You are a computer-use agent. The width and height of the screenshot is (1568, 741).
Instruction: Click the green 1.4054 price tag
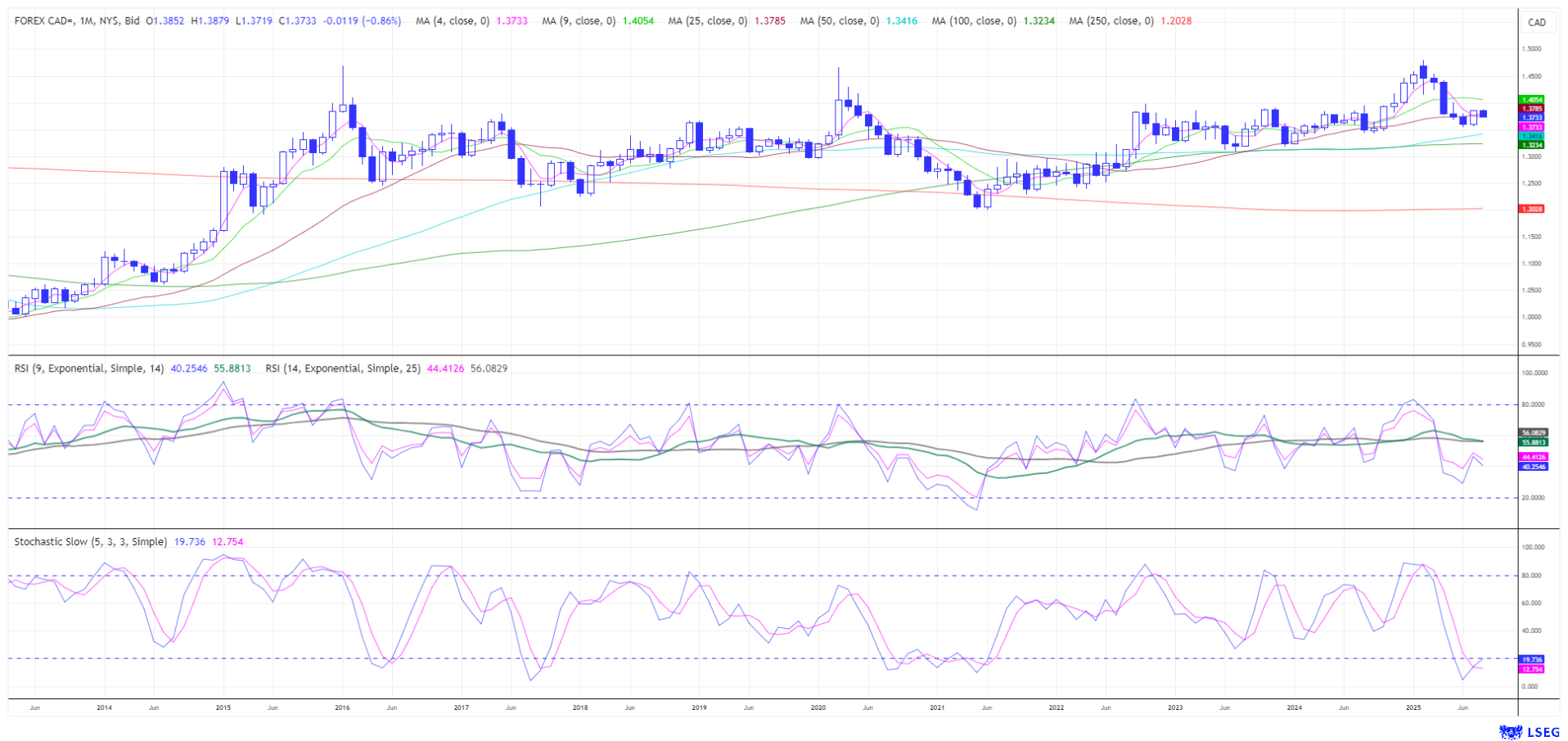point(1531,100)
